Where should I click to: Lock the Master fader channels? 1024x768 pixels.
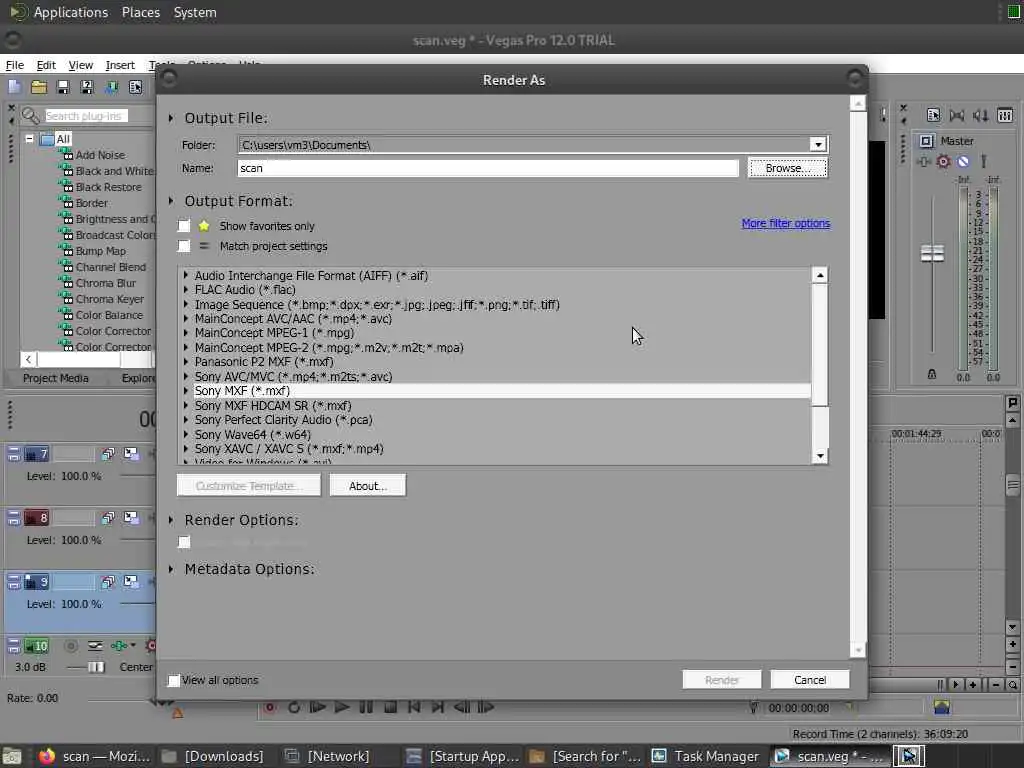pos(932,374)
